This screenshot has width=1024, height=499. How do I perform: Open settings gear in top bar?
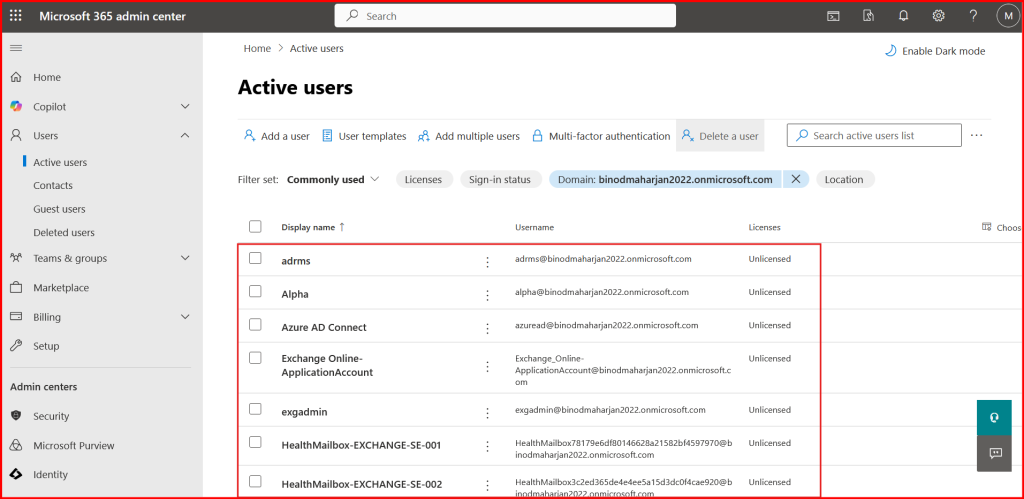(938, 16)
